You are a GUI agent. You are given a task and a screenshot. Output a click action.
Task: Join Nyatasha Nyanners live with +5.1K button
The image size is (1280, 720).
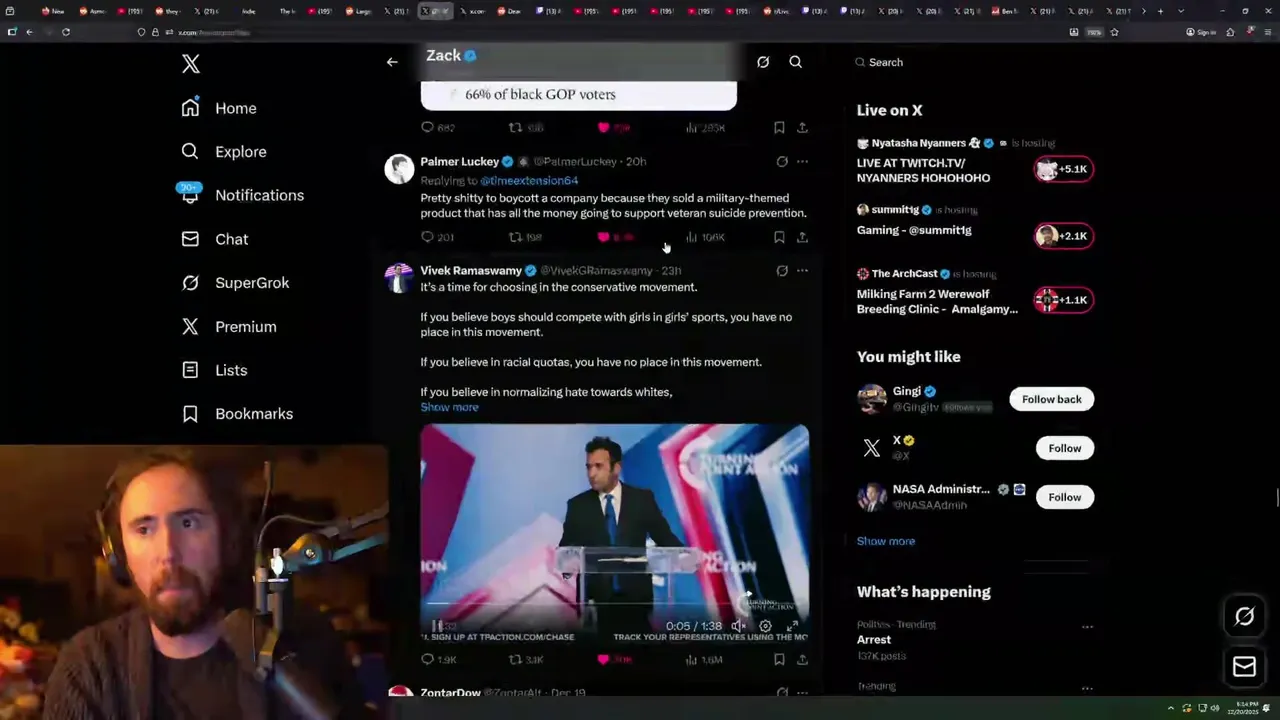[1063, 169]
